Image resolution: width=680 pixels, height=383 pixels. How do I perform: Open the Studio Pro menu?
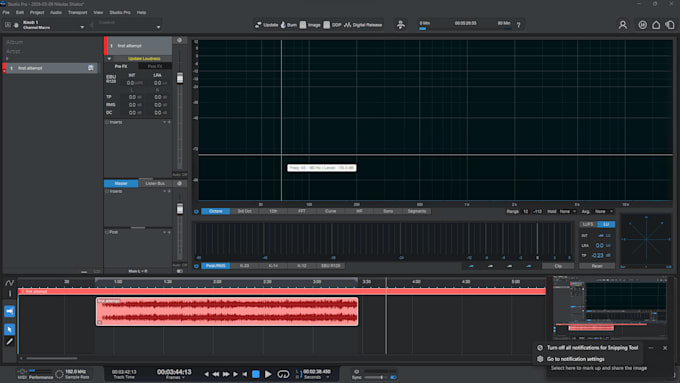coord(120,13)
